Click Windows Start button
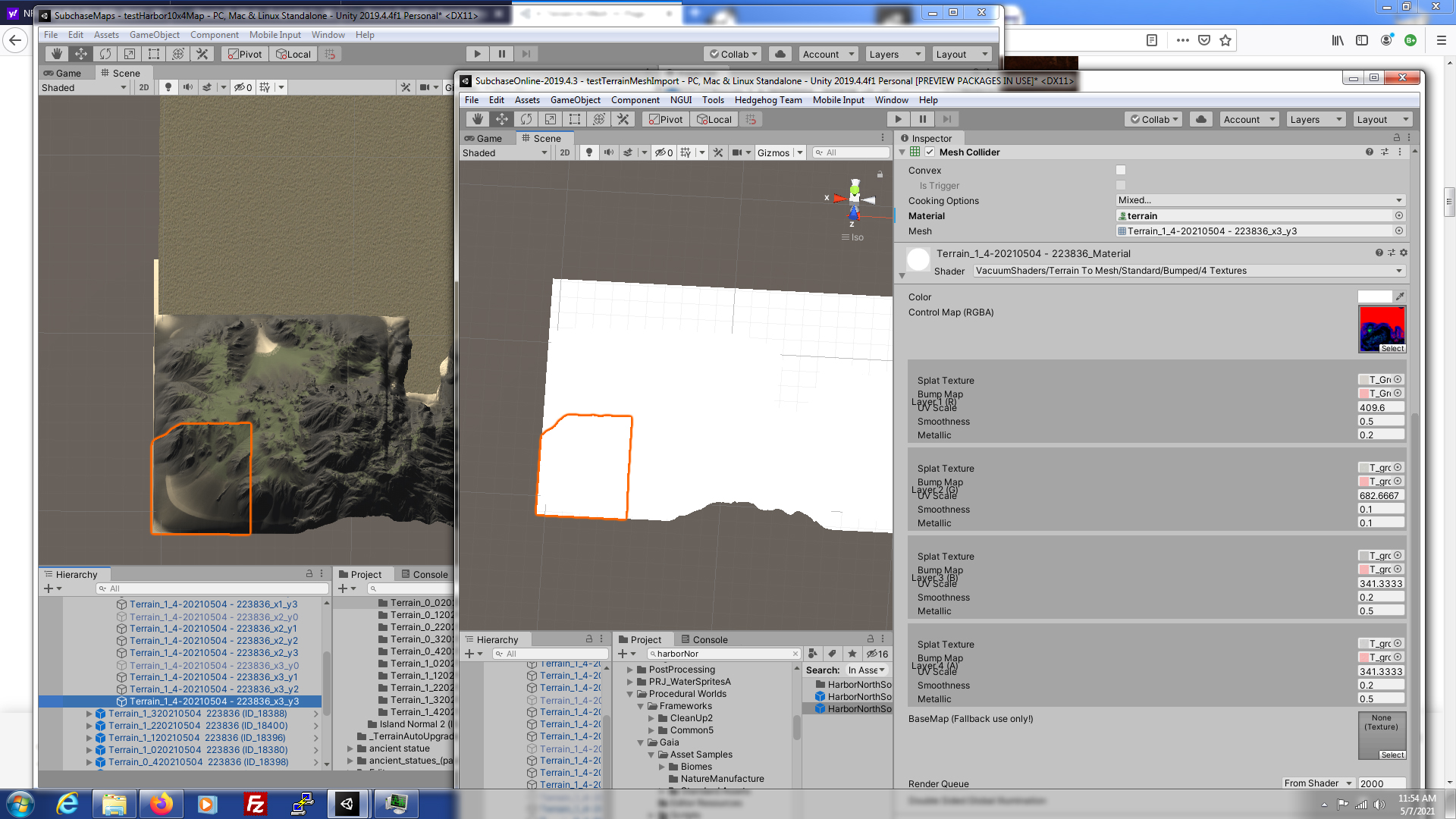 pos(20,804)
